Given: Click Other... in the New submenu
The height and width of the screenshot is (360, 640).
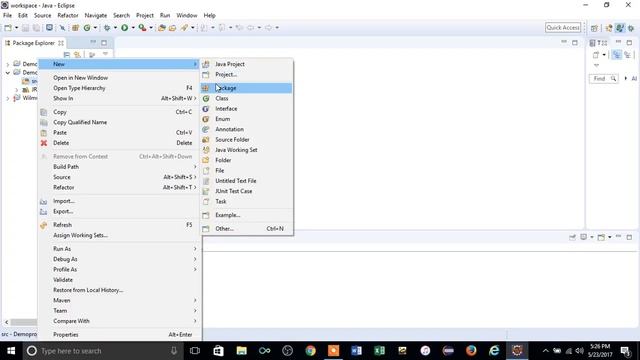Looking at the screenshot, I should point(247,229).
